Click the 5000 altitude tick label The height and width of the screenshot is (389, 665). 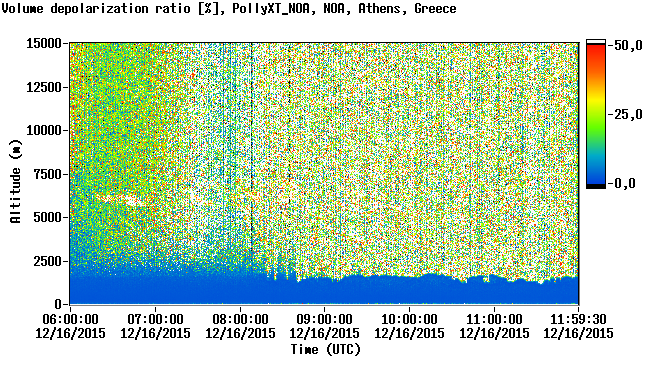tap(48, 217)
